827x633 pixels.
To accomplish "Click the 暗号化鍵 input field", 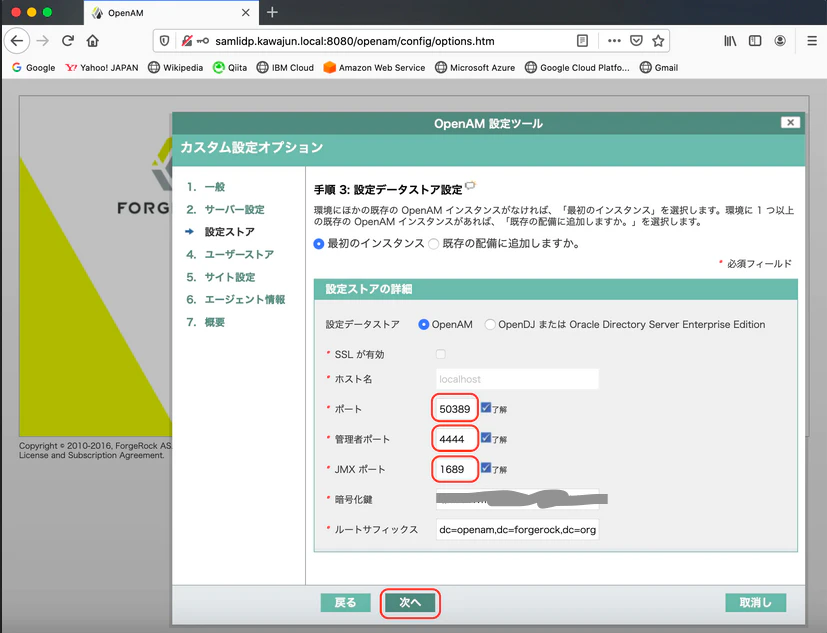I will 517,499.
